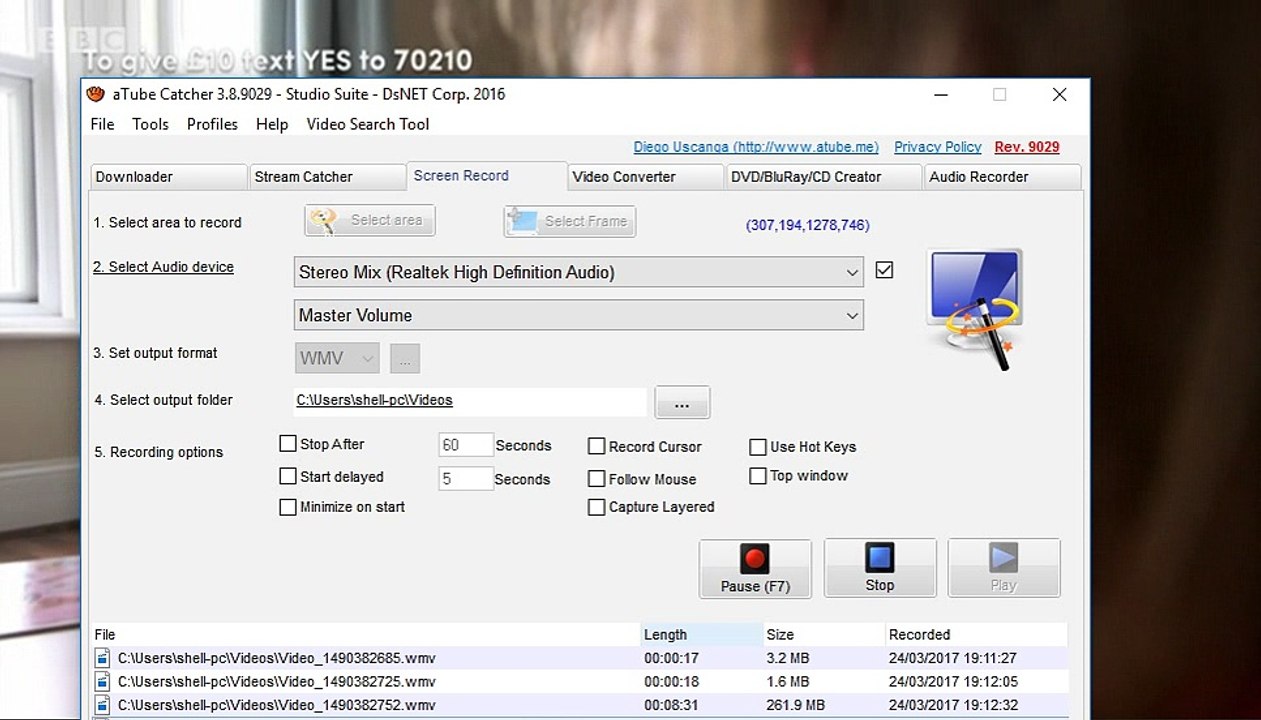Click the Select Audio device link
Viewport: 1261px width, 720px height.
[x=163, y=267]
